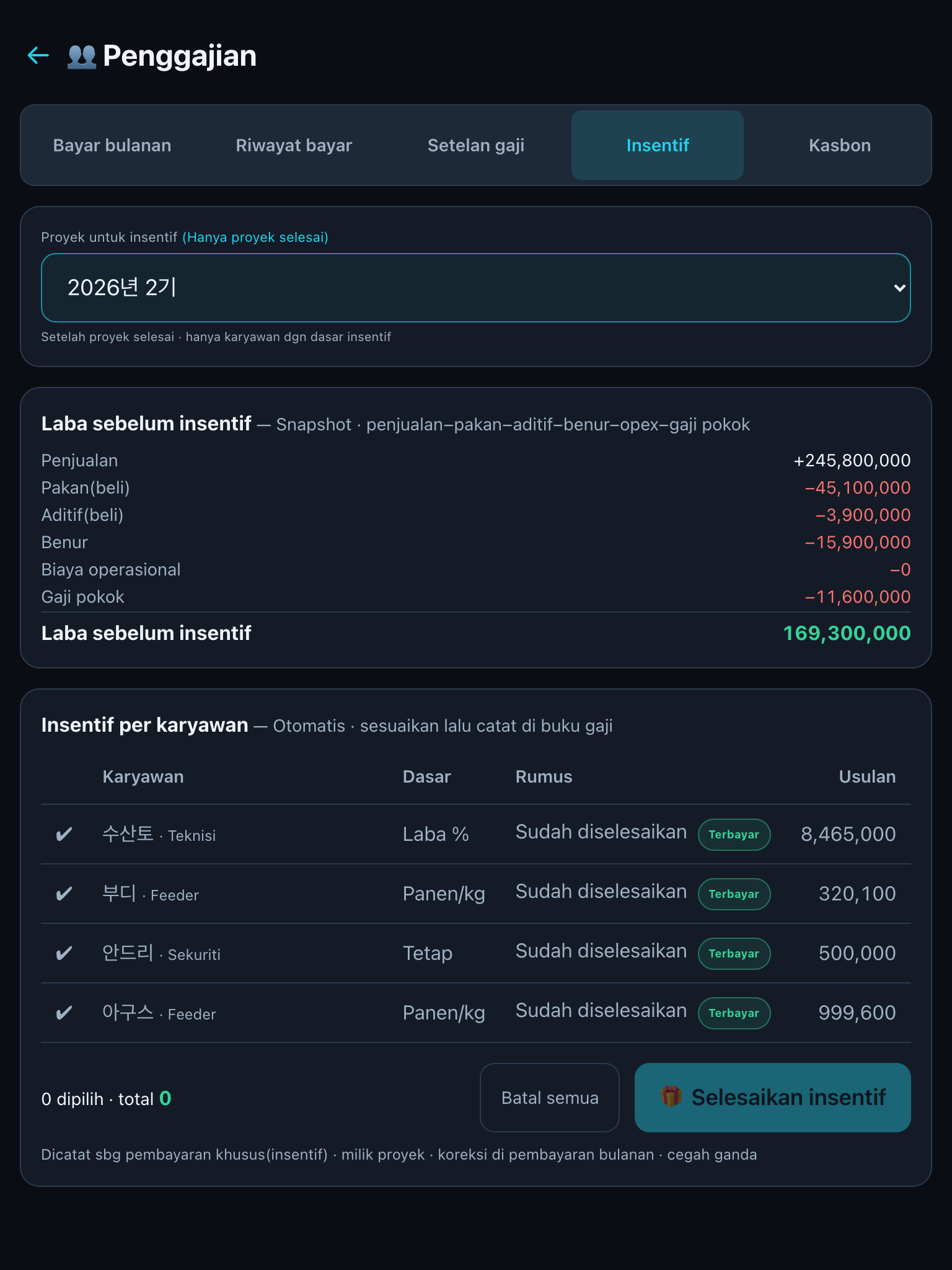Click Sudah diselesaikan in 안드리's row
This screenshot has height=1270, width=952.
tap(601, 951)
